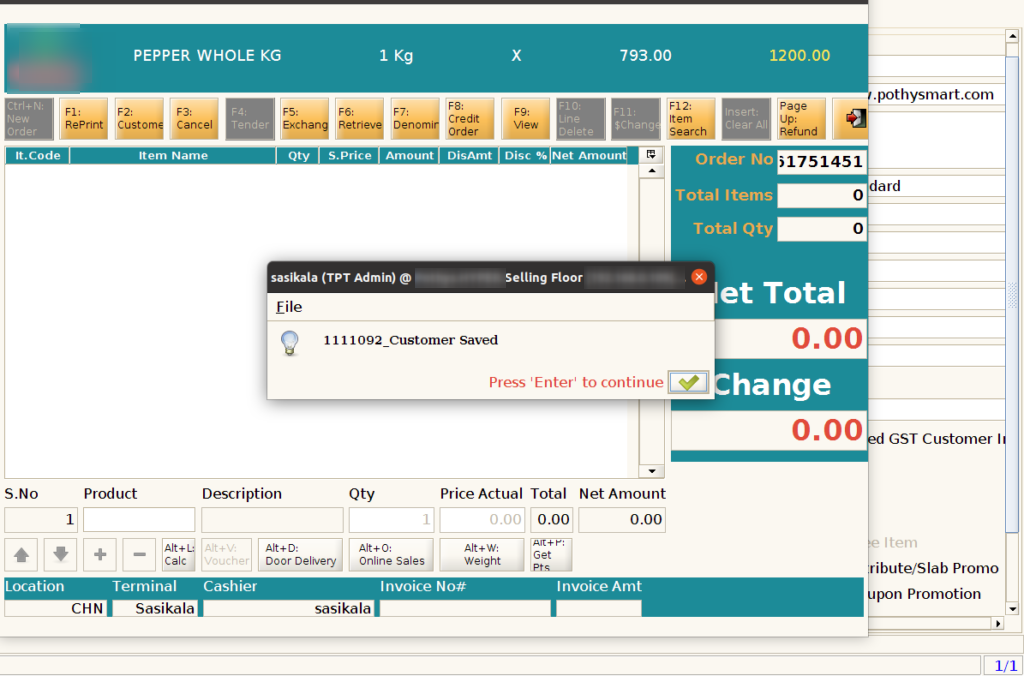
Task: Click the exit door icon button
Action: [851, 119]
